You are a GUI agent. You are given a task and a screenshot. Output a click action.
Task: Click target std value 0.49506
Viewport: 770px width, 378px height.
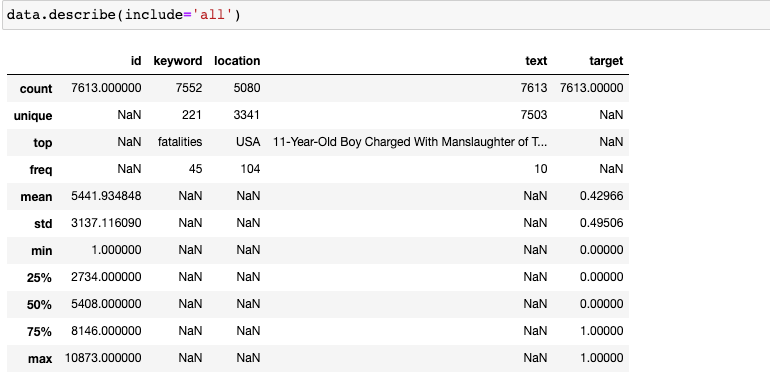click(602, 223)
